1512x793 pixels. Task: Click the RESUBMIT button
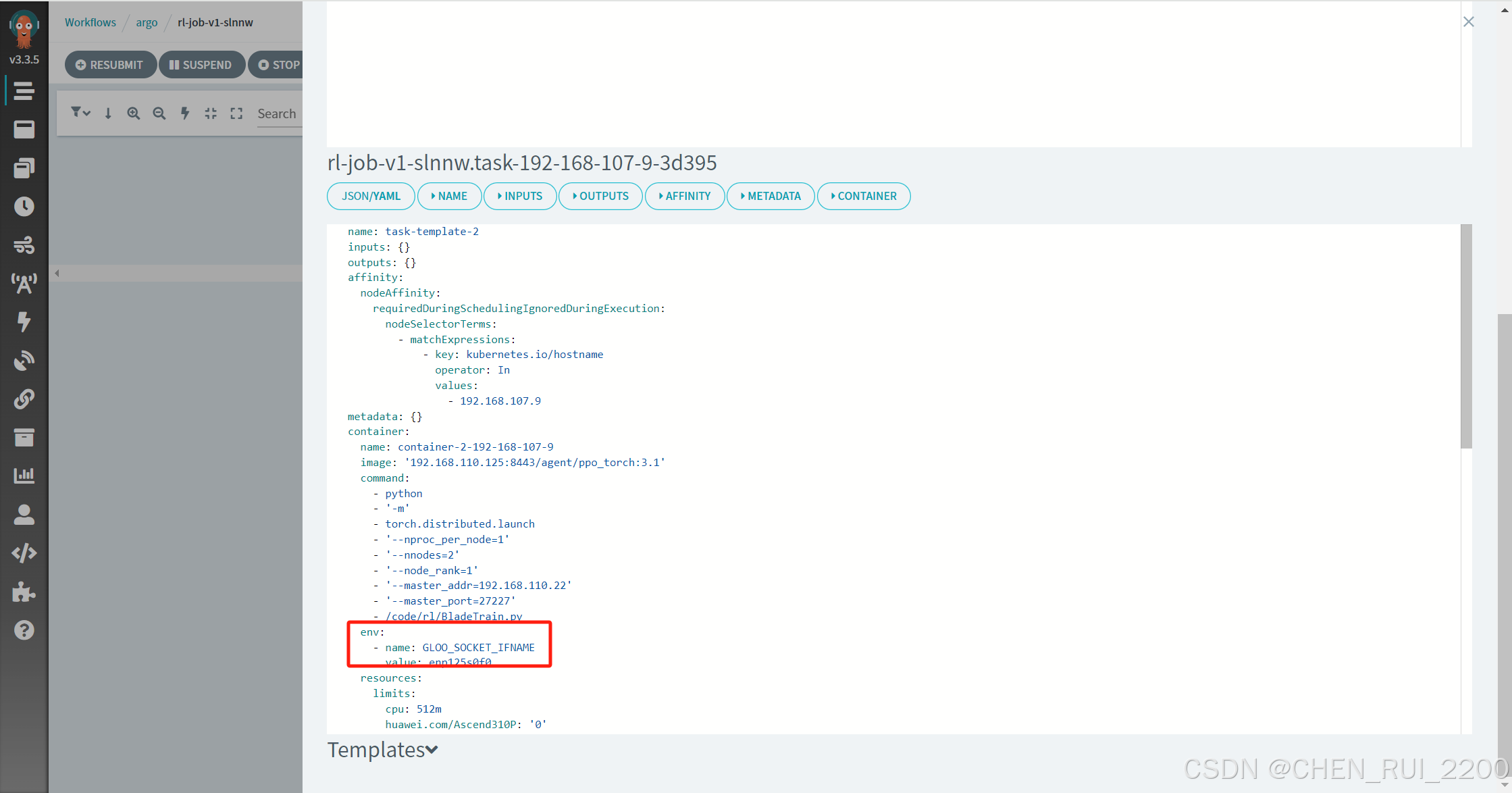pyautogui.click(x=110, y=65)
